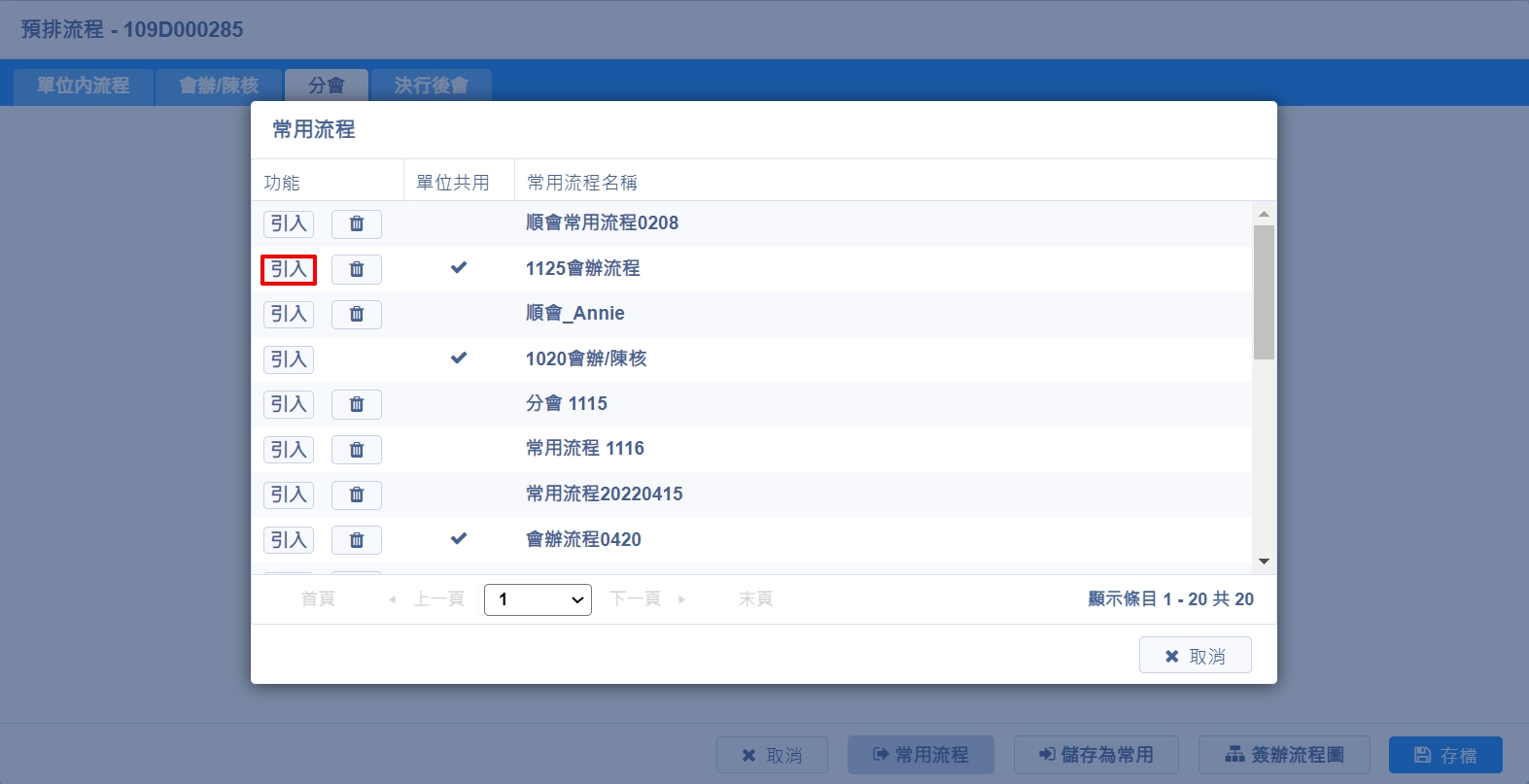This screenshot has width=1529, height=784.
Task: Switch to the 會辦/陳核 tab
Action: click(x=219, y=85)
